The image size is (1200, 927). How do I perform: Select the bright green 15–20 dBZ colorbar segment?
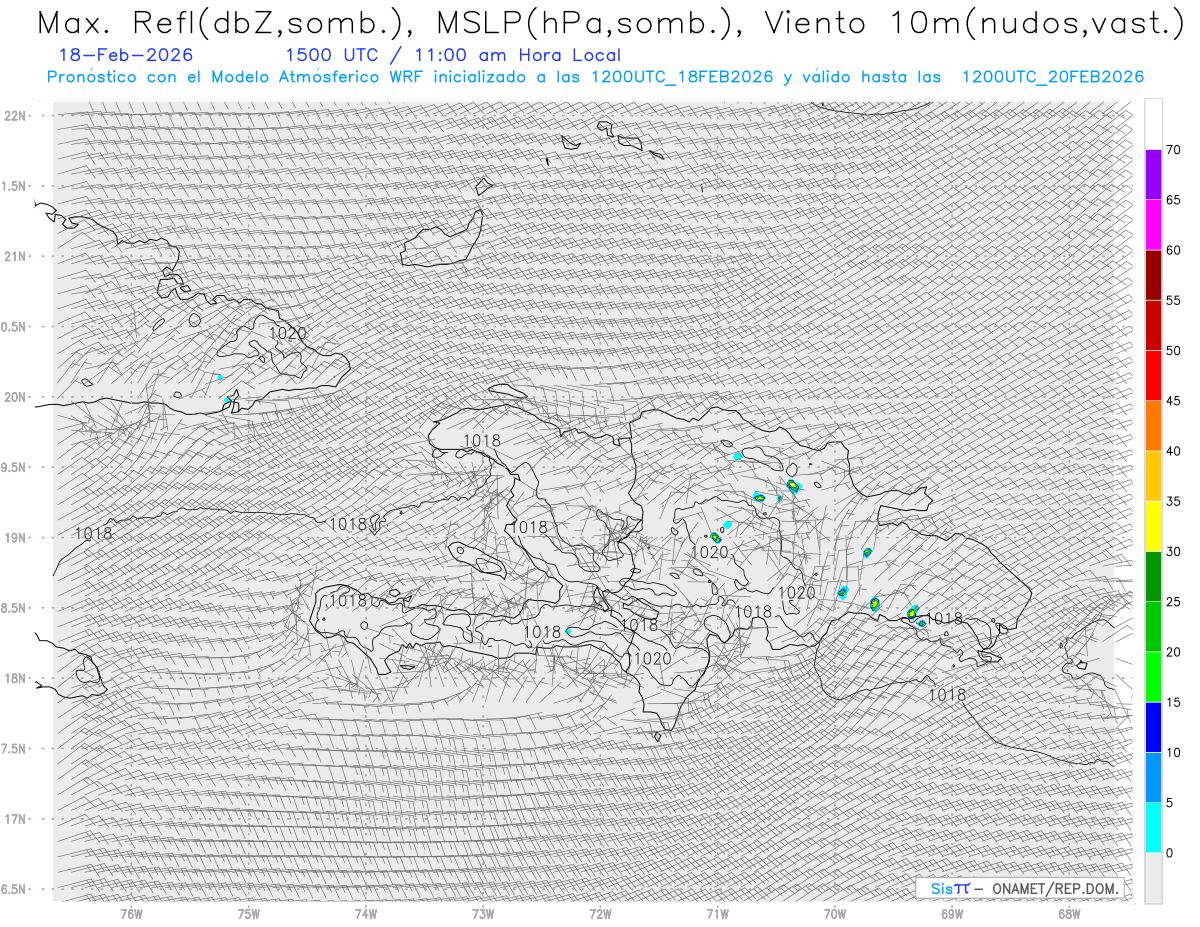1153,677
